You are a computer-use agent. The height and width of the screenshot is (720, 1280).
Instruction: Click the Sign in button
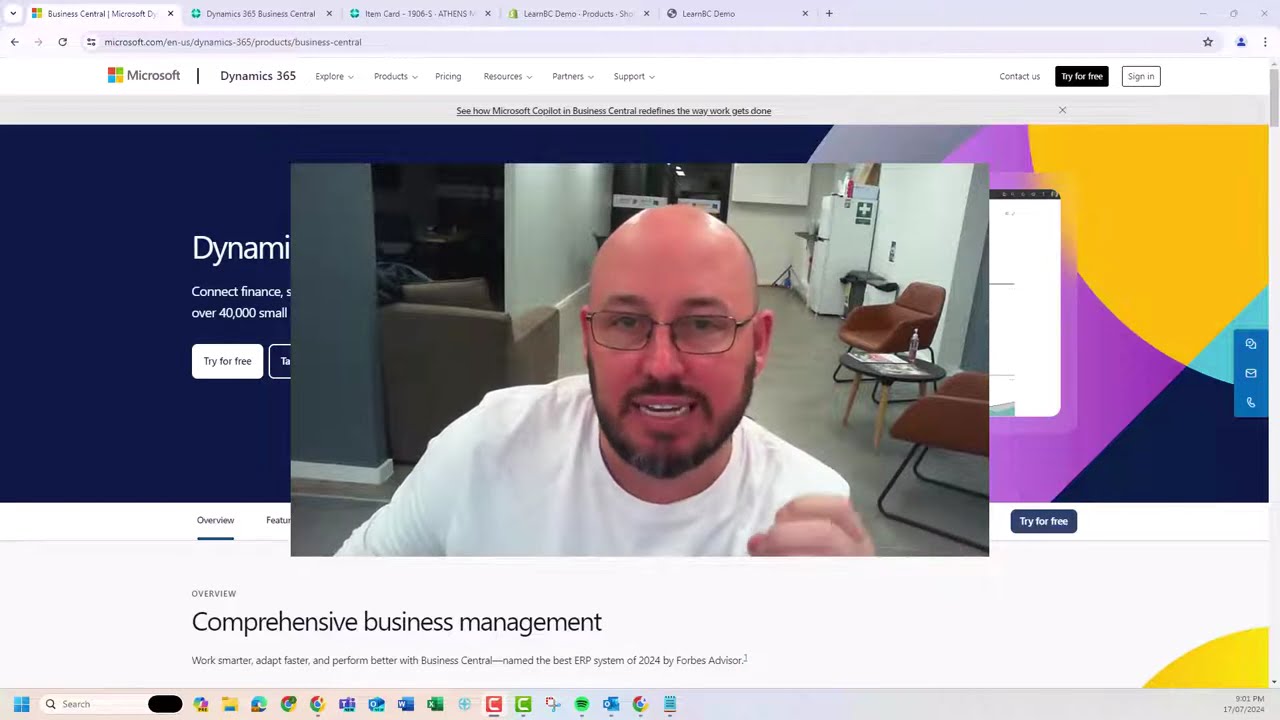[1141, 76]
